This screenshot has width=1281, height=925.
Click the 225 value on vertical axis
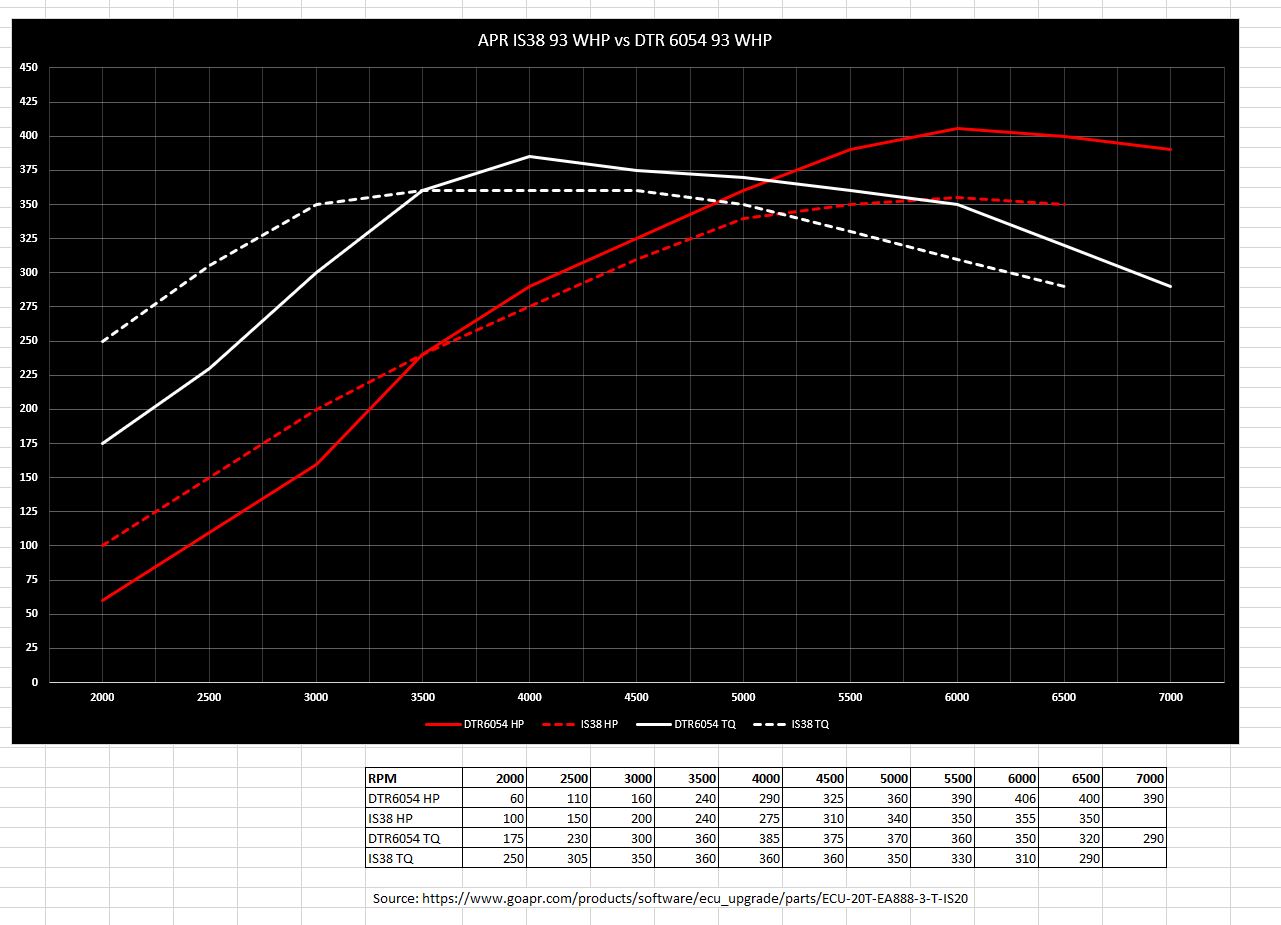tap(29, 375)
